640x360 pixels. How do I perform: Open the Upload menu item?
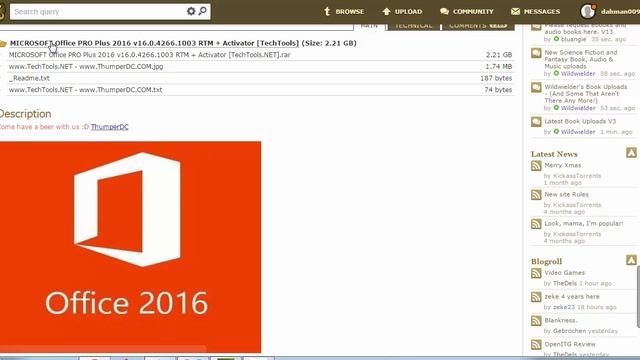point(402,11)
